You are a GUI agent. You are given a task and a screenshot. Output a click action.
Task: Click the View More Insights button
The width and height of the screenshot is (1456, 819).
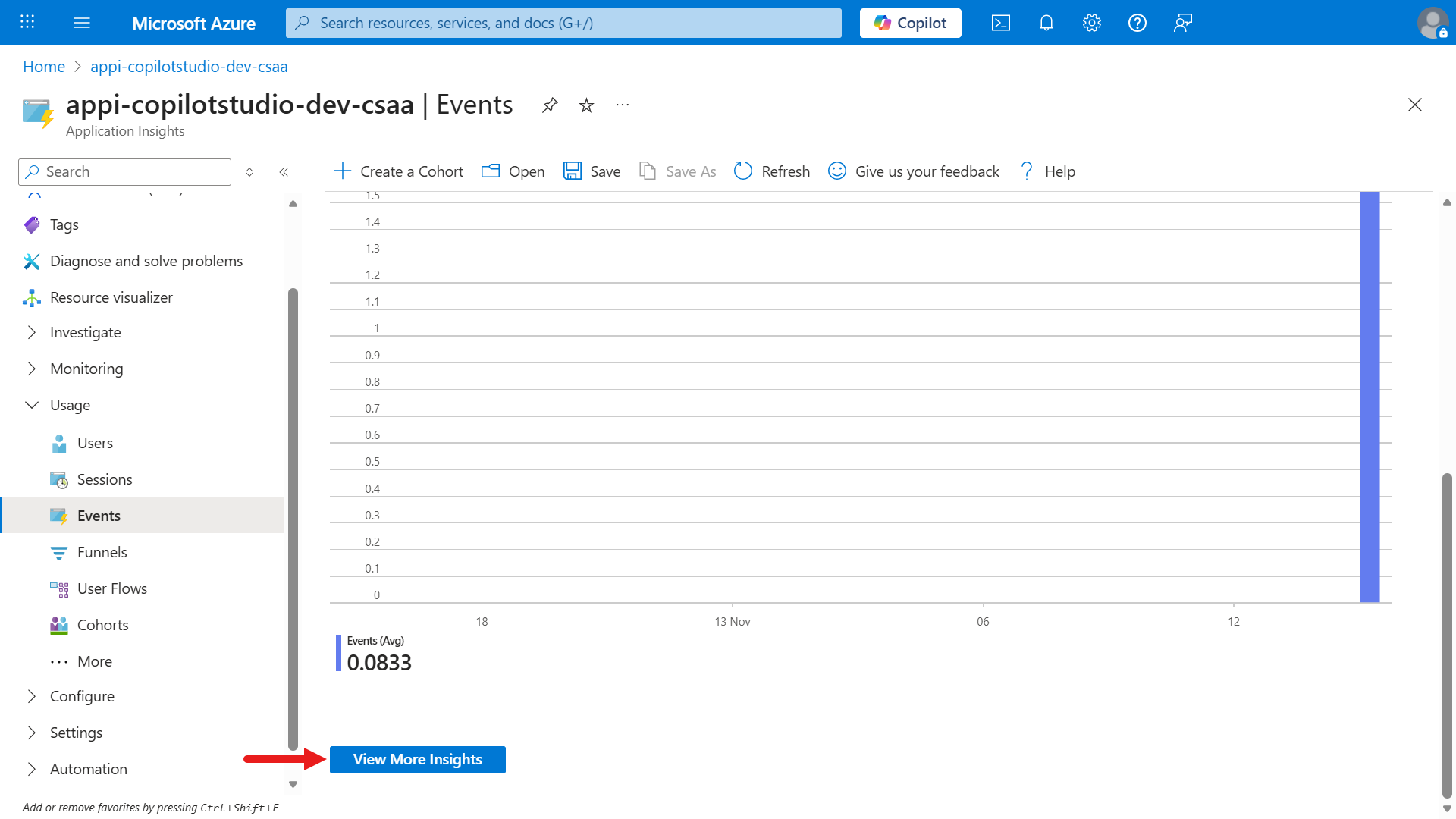pos(417,759)
